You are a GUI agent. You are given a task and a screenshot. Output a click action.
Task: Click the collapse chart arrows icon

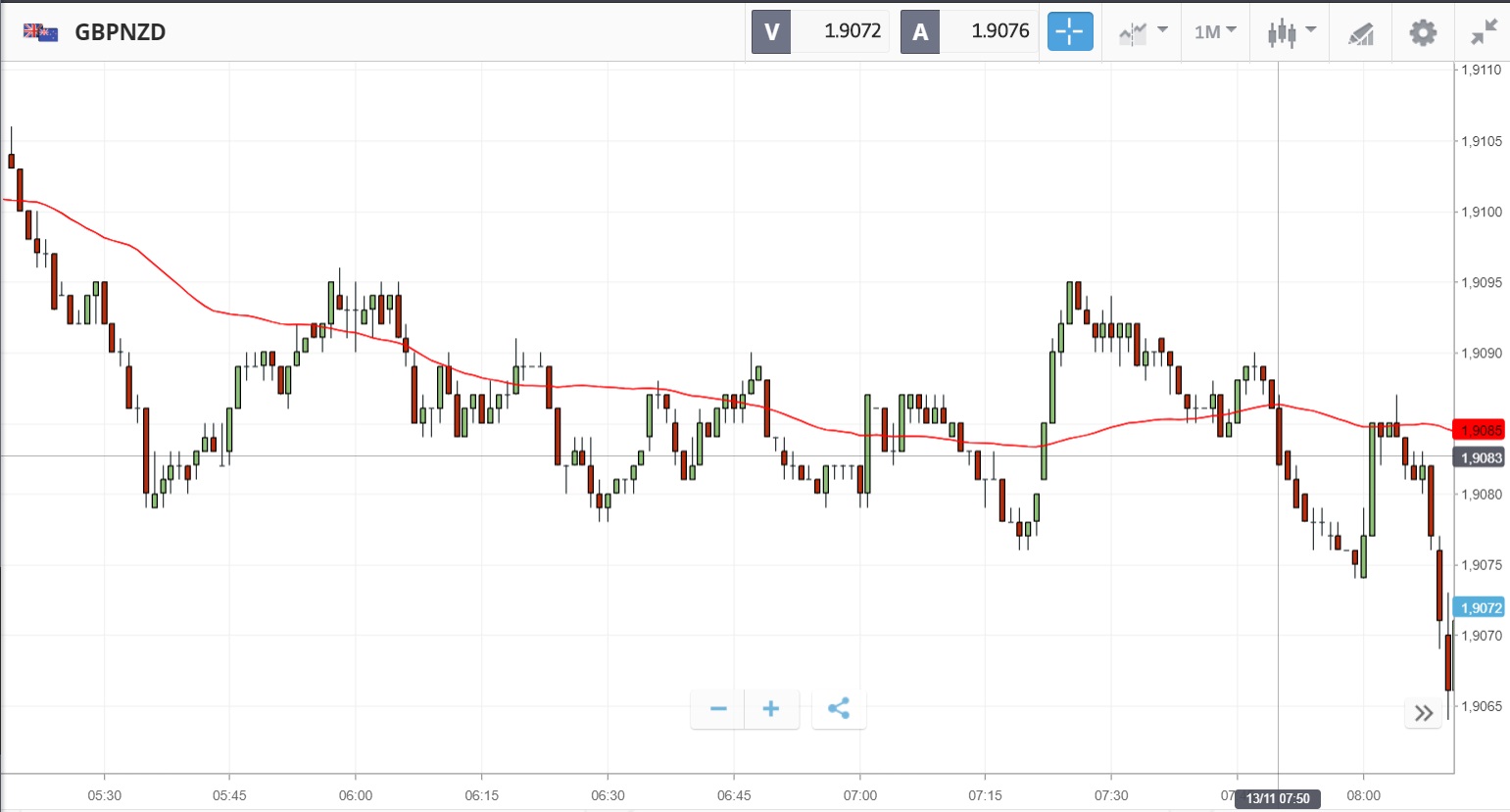(x=1484, y=32)
